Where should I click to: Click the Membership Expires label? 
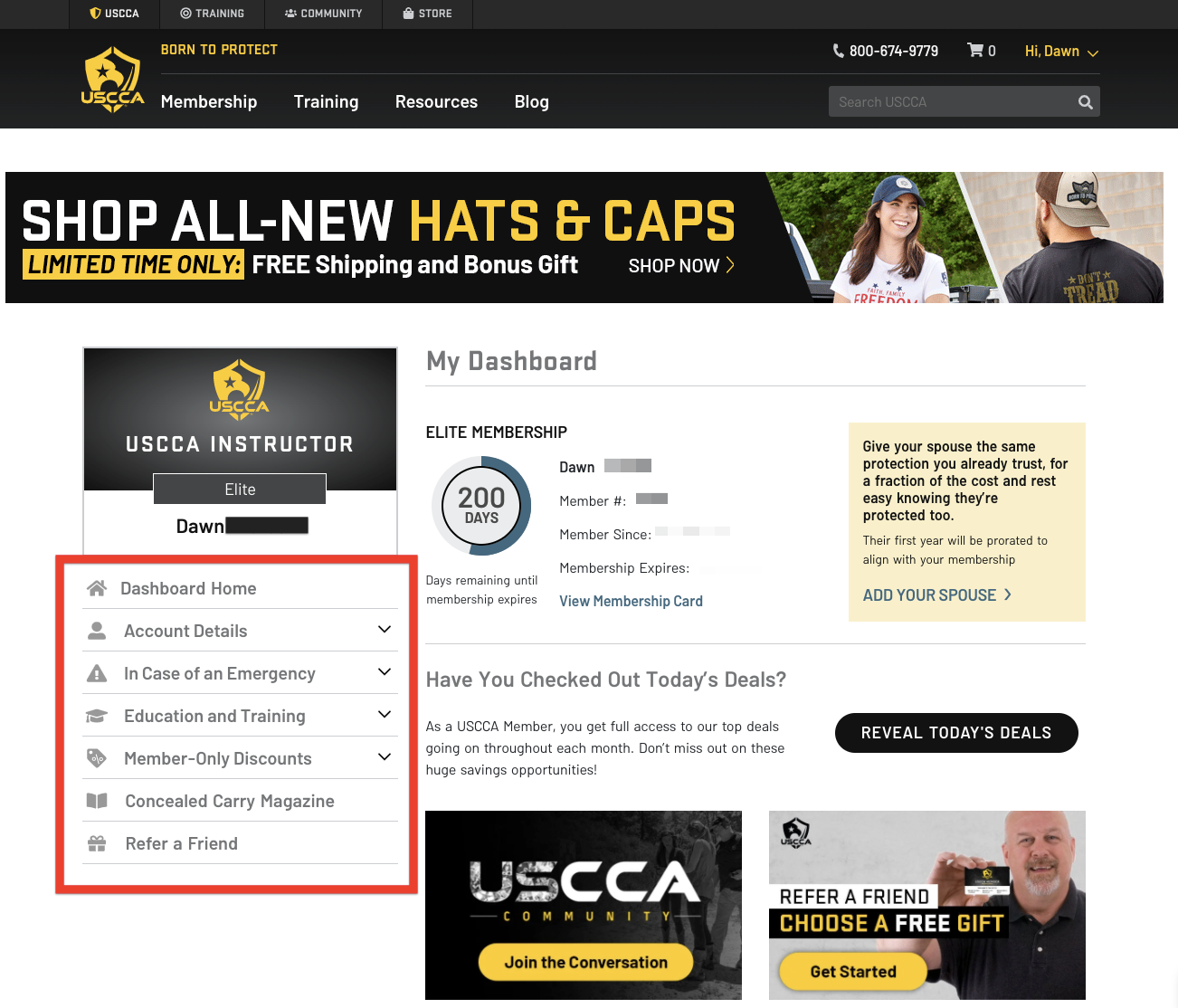coord(624,568)
